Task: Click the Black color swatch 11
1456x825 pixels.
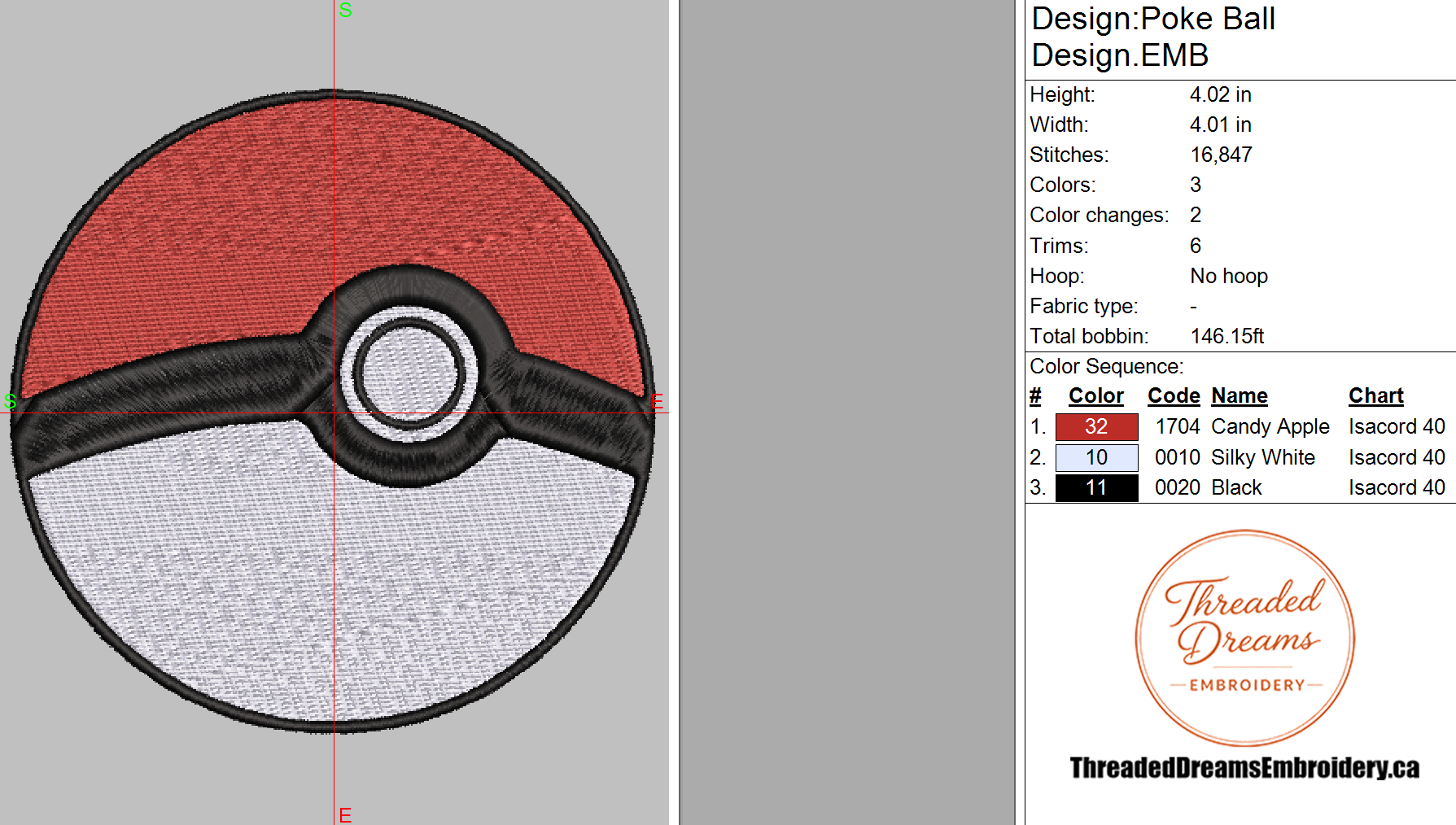Action: point(1096,487)
